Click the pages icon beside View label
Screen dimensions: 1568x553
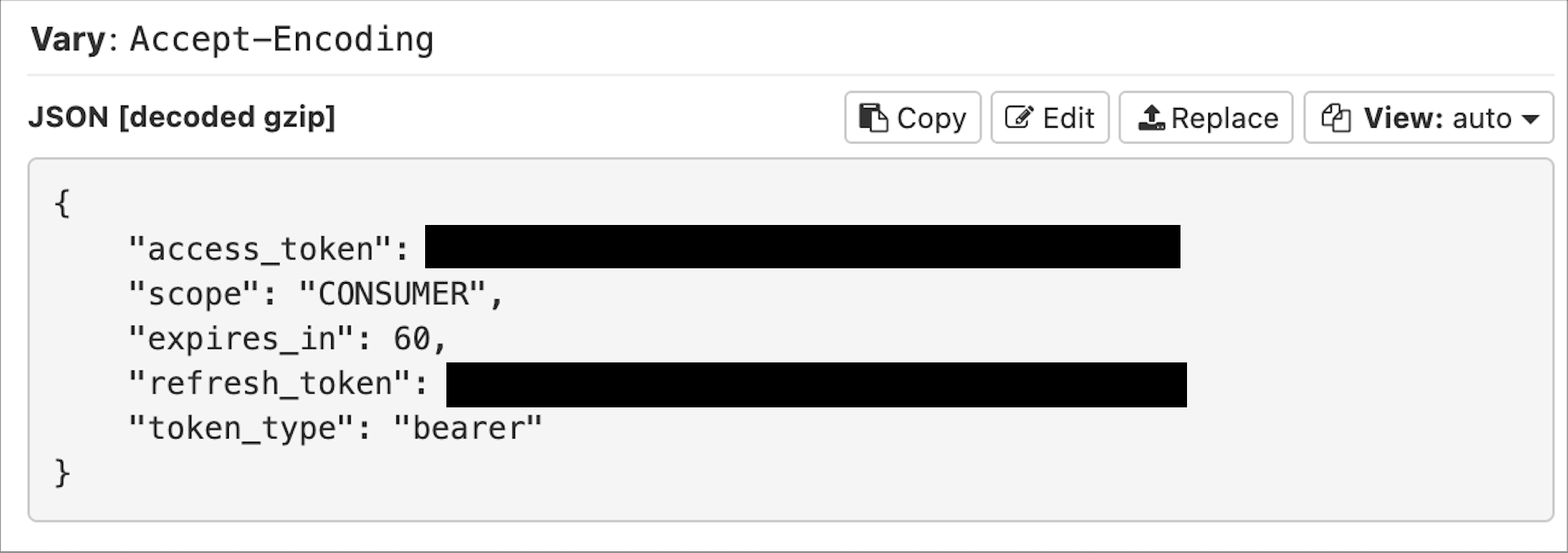click(1336, 118)
